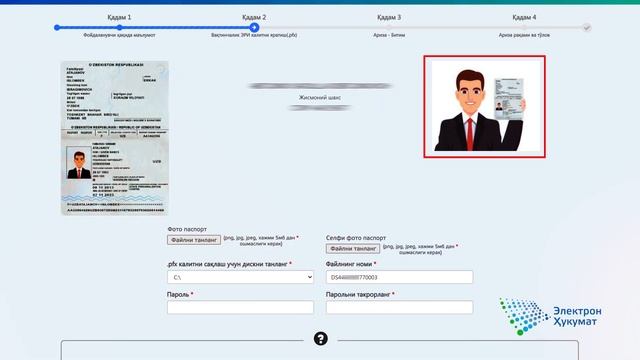Click the help question mark icon

(320, 339)
